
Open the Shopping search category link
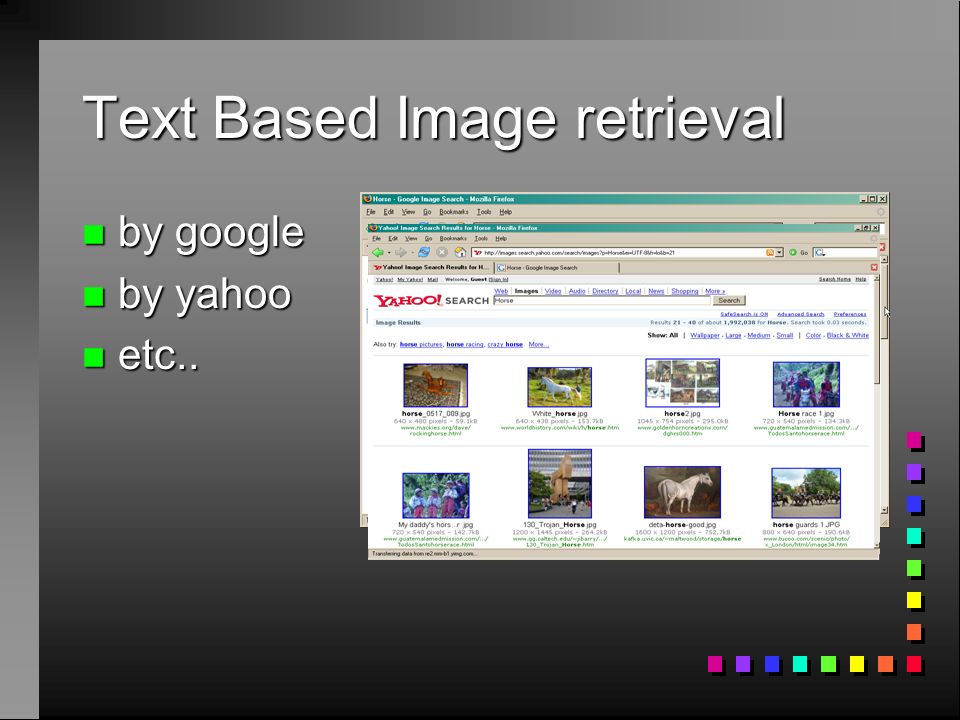(x=684, y=291)
